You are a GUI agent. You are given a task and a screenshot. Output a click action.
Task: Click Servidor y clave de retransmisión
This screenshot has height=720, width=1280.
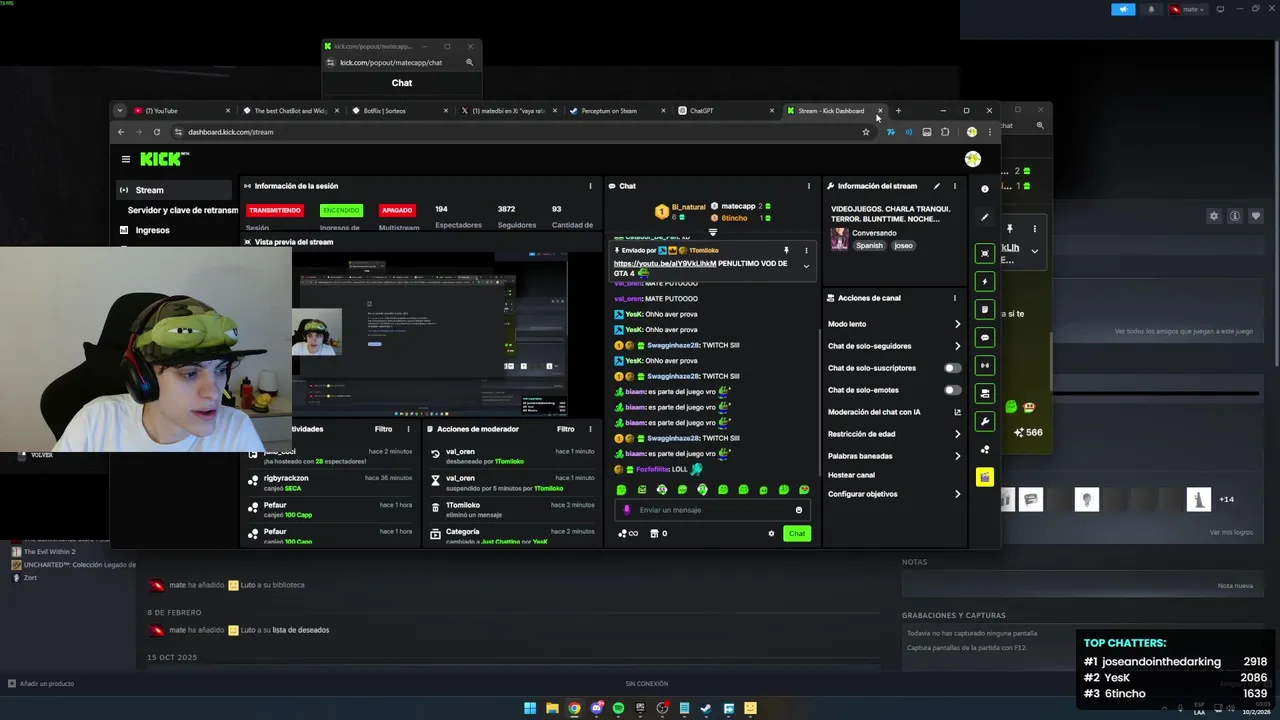tap(182, 210)
